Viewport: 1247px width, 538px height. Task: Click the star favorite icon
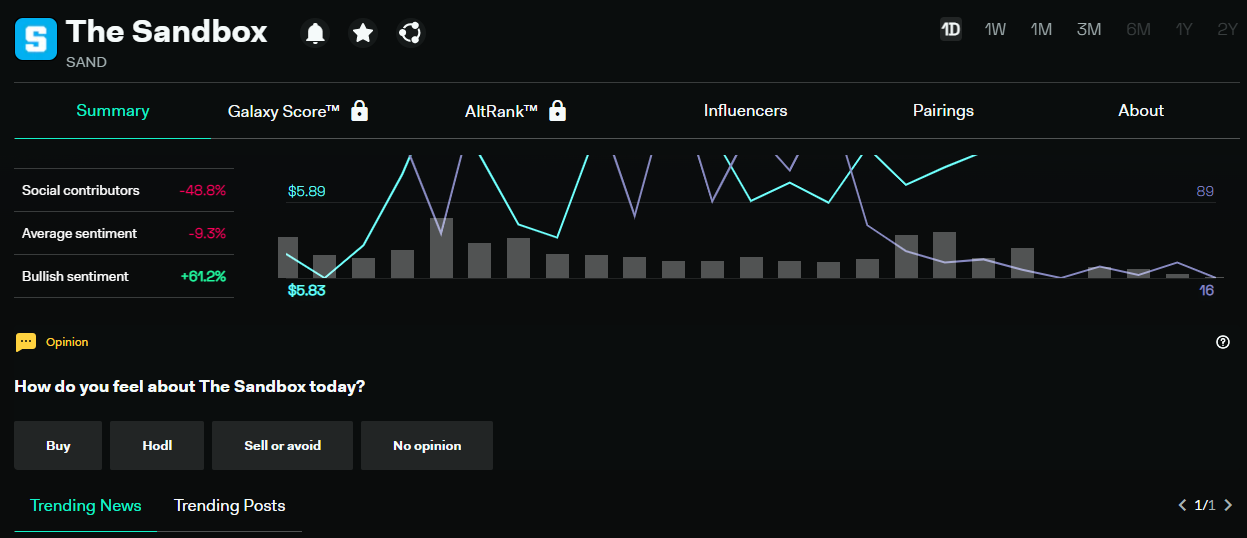click(x=363, y=34)
